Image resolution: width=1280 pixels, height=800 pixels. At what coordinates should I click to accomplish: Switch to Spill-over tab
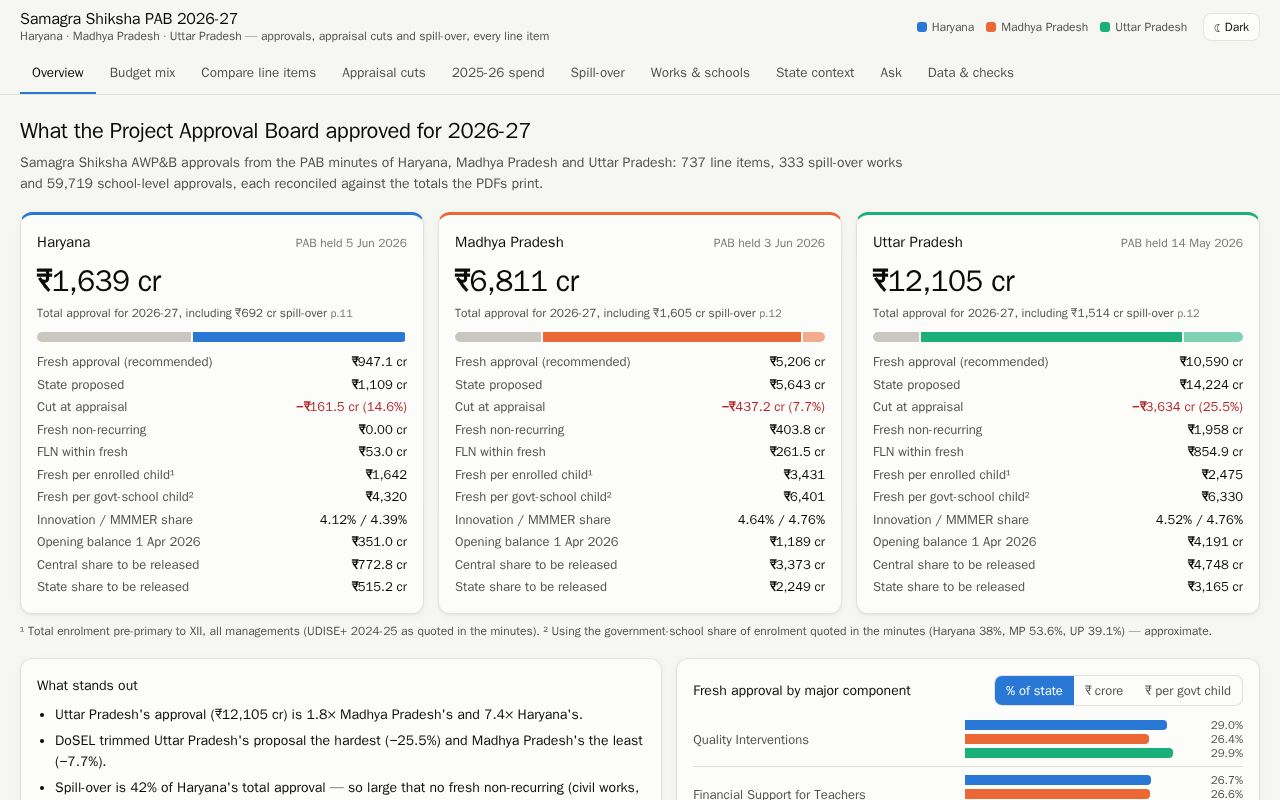(x=598, y=73)
